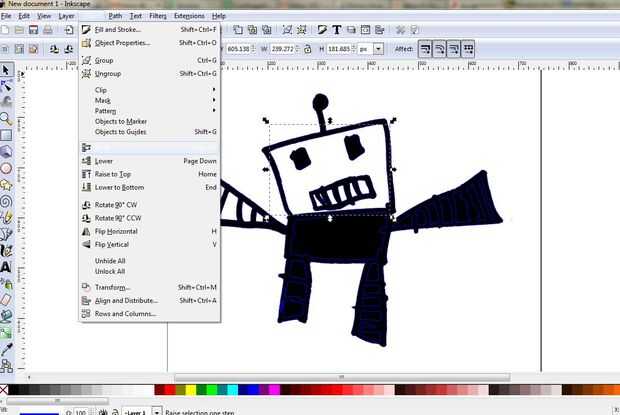Expand the Mask submenu
Screen dimensions: 620x415
pos(149,100)
